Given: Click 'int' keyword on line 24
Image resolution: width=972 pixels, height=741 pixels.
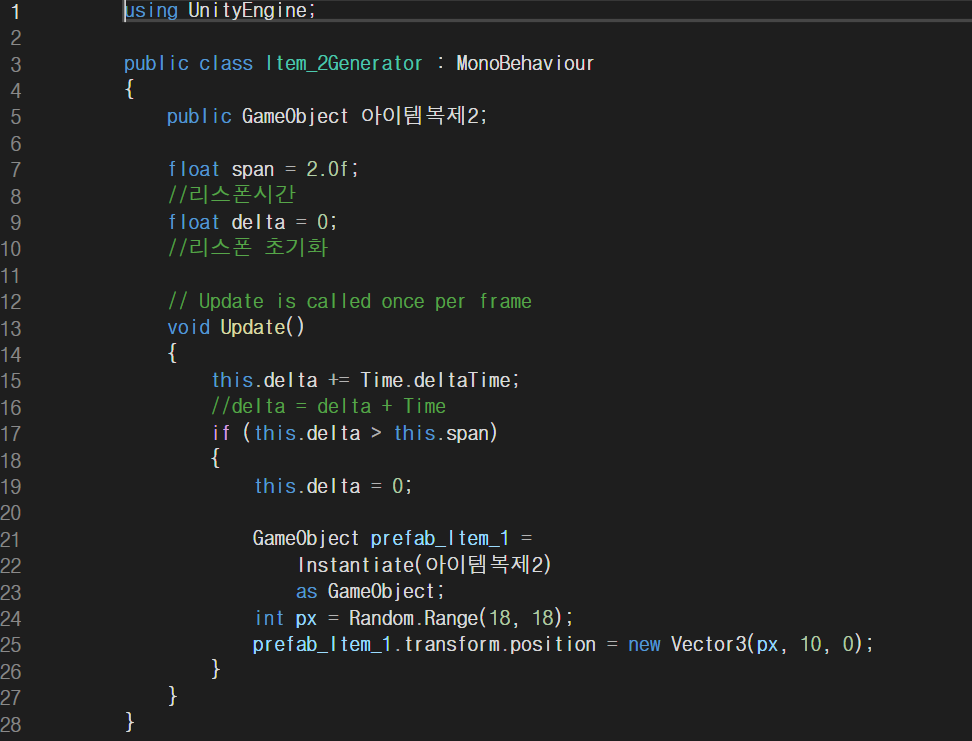Looking at the screenshot, I should 269,618.
